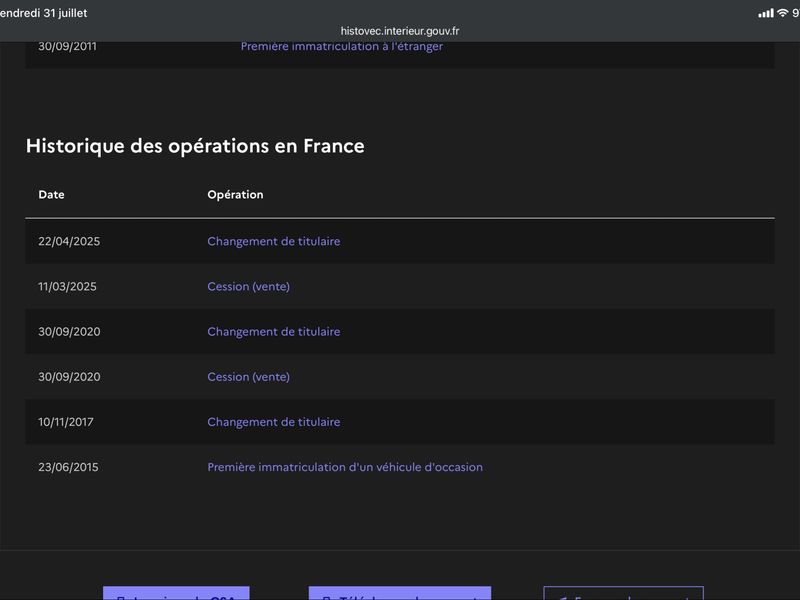Open 'Changement de titulaire' dated 30/09/2020

[x=273, y=332]
